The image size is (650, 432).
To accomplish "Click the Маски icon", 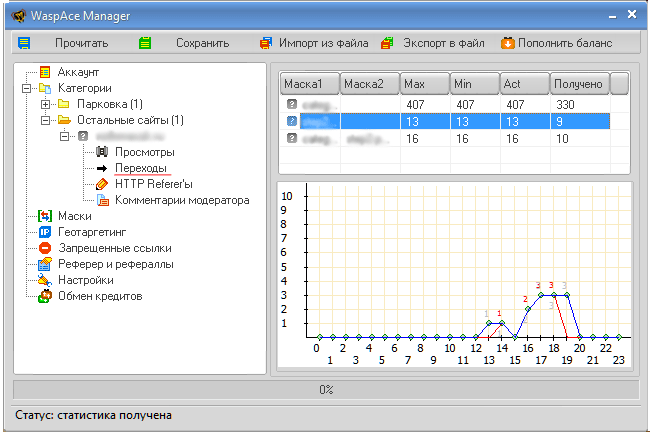I will (45, 216).
